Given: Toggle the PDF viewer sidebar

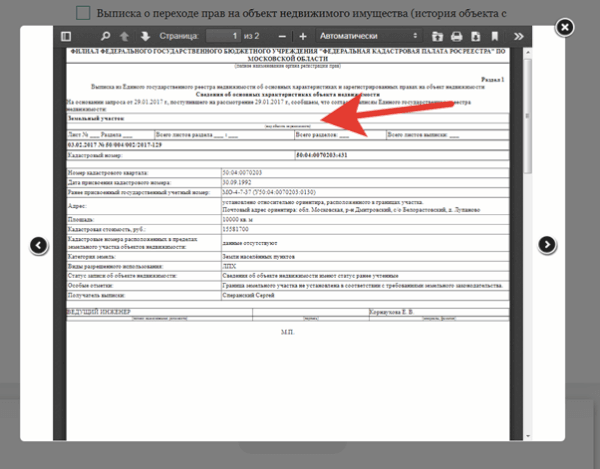Looking at the screenshot, I should click(x=66, y=36).
